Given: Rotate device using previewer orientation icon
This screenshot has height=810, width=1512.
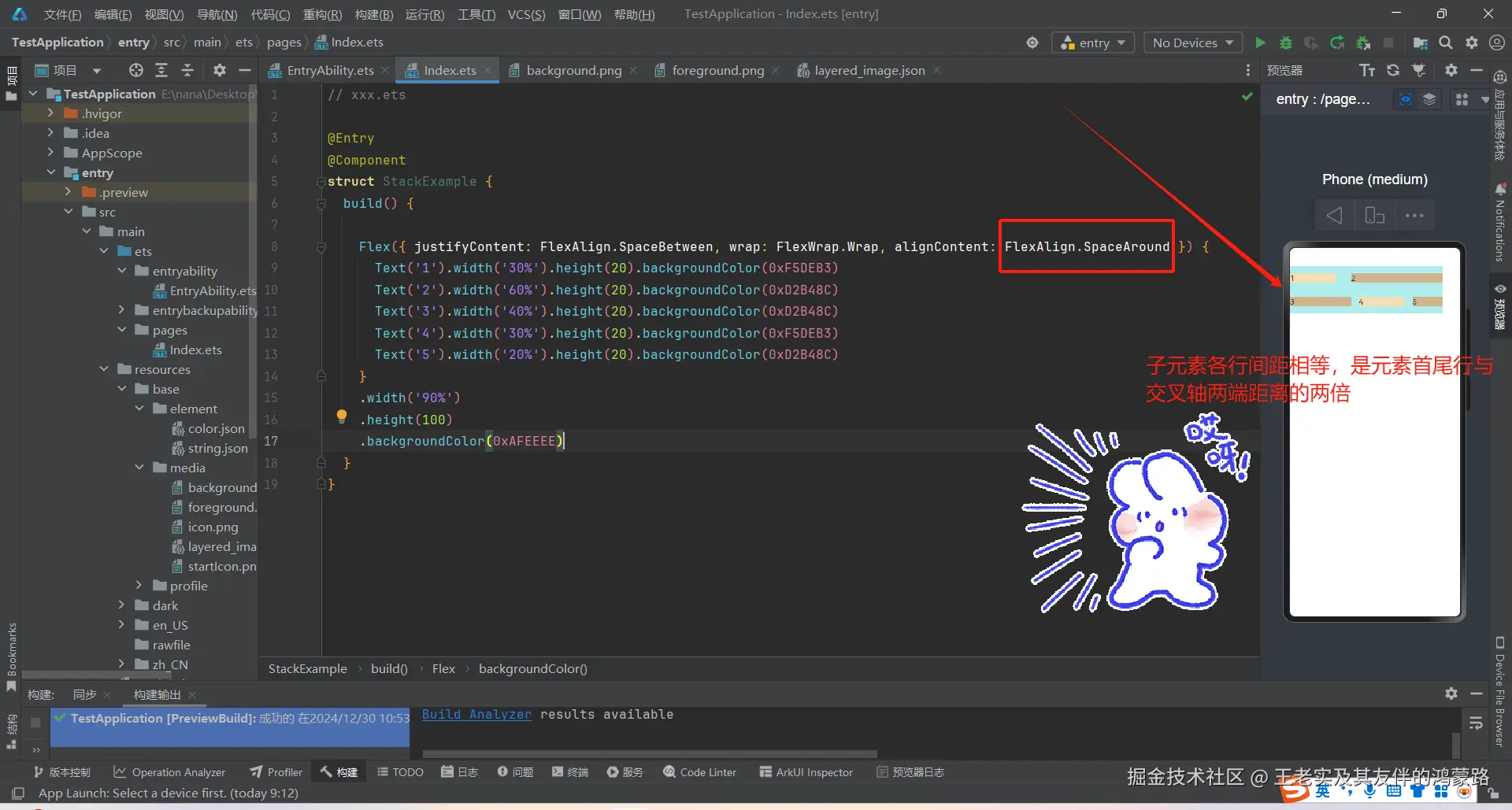Looking at the screenshot, I should pos(1374,215).
